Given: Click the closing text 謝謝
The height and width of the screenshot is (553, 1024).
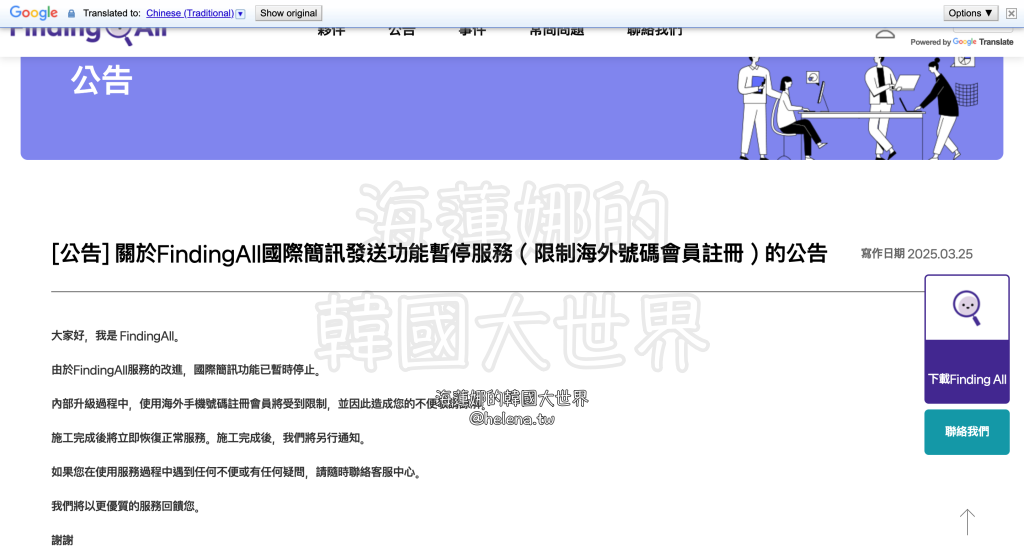Looking at the screenshot, I should pos(63,540).
